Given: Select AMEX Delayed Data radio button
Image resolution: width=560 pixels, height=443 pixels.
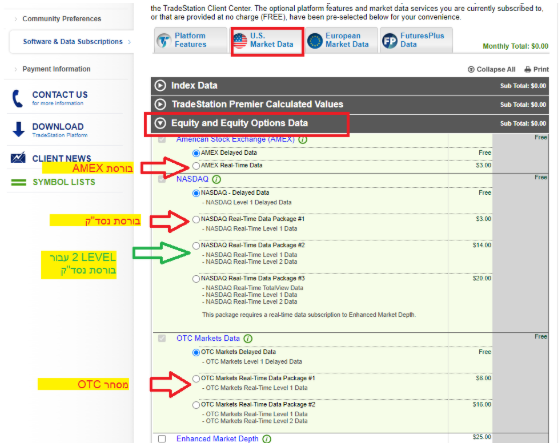Looking at the screenshot, I should [x=196, y=153].
